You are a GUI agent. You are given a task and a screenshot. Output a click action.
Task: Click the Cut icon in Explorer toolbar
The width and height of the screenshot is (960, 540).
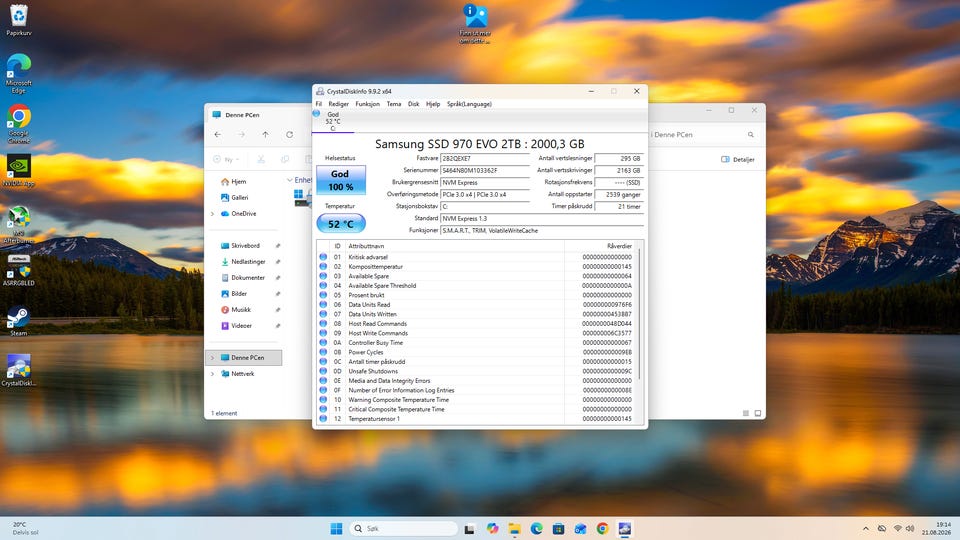[x=261, y=160]
